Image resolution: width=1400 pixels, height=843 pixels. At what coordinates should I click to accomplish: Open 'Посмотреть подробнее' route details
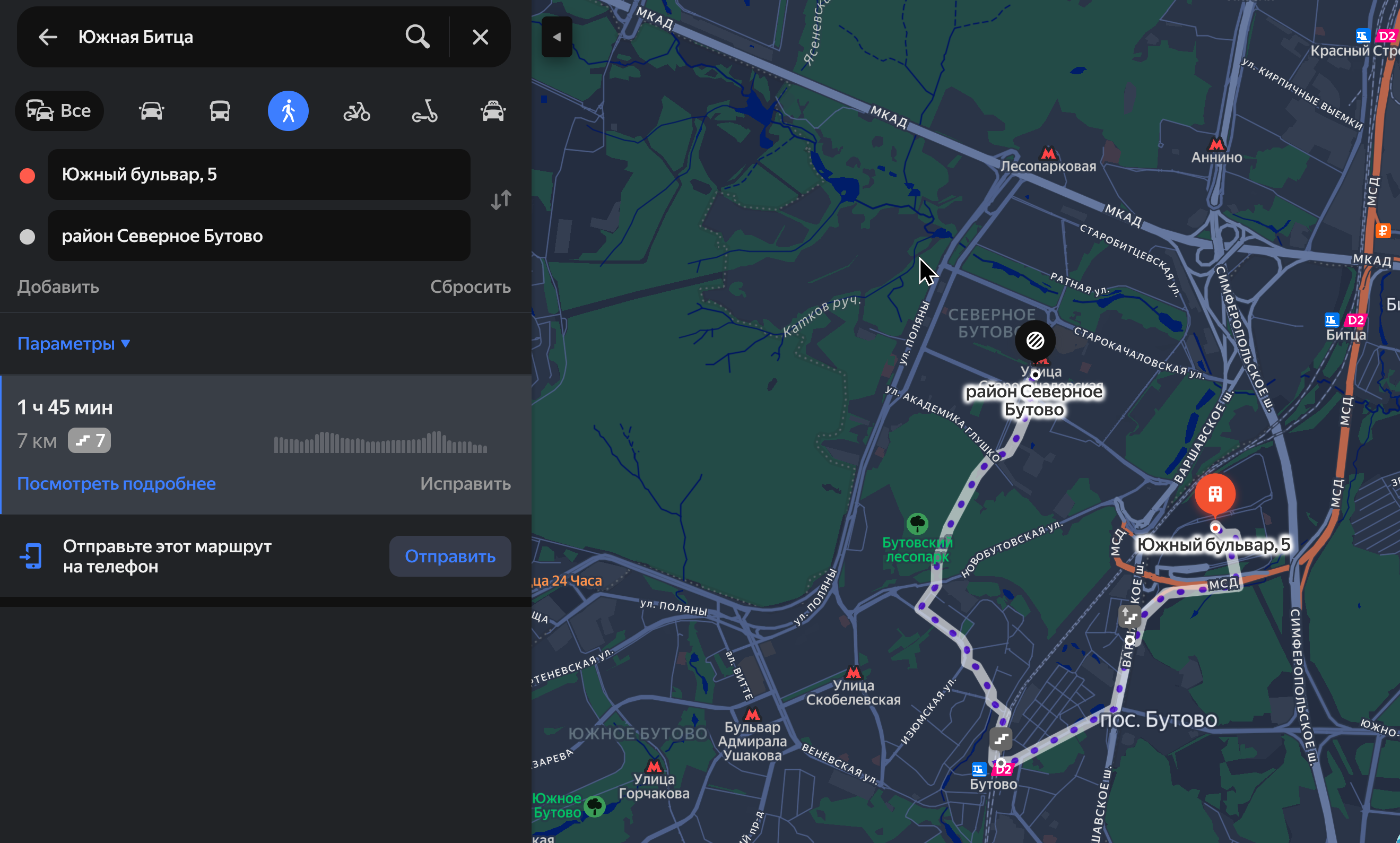click(x=116, y=483)
